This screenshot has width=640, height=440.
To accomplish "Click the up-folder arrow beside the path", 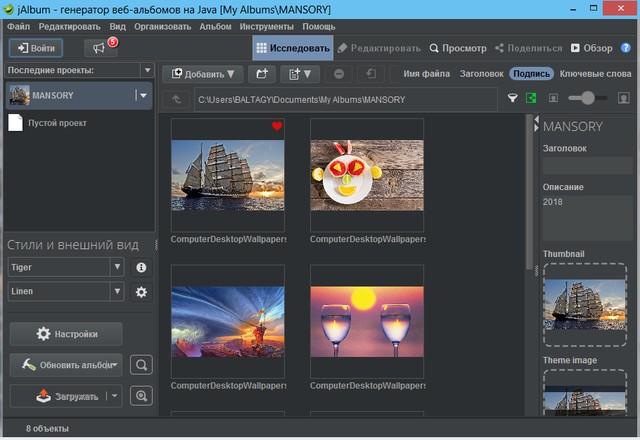I will pyautogui.click(x=176, y=99).
